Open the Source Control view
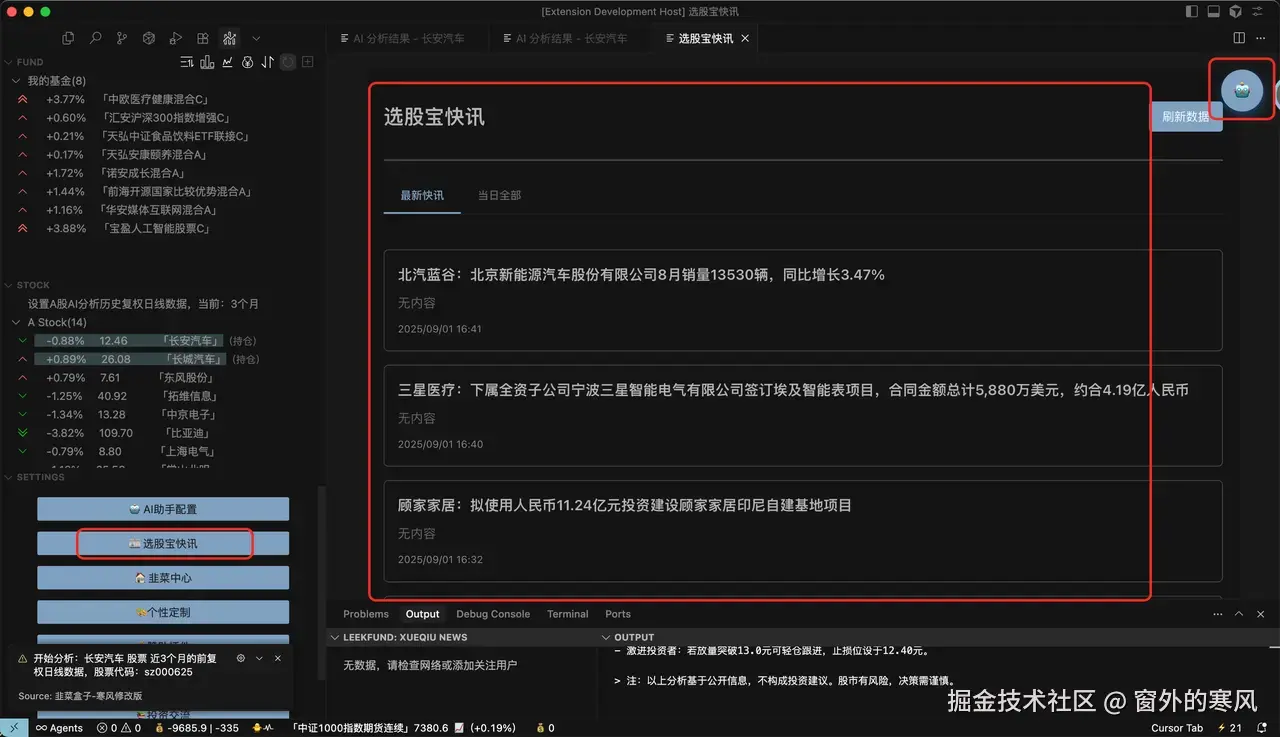Screen dimensions: 1280x737 click(x=120, y=38)
